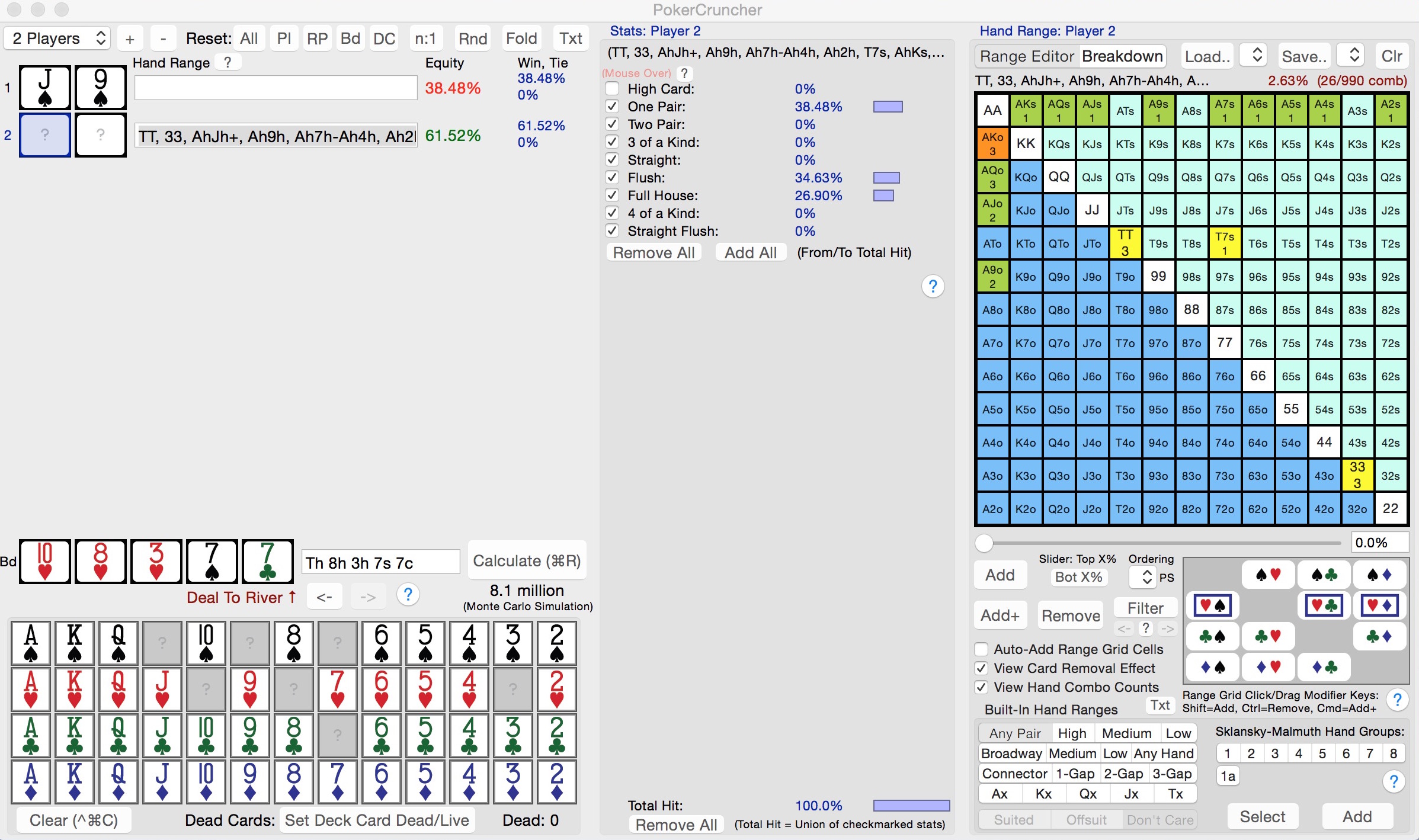Viewport: 1419px width, 840px height.
Task: Choose the Any Pair built-in range
Action: click(x=1015, y=733)
